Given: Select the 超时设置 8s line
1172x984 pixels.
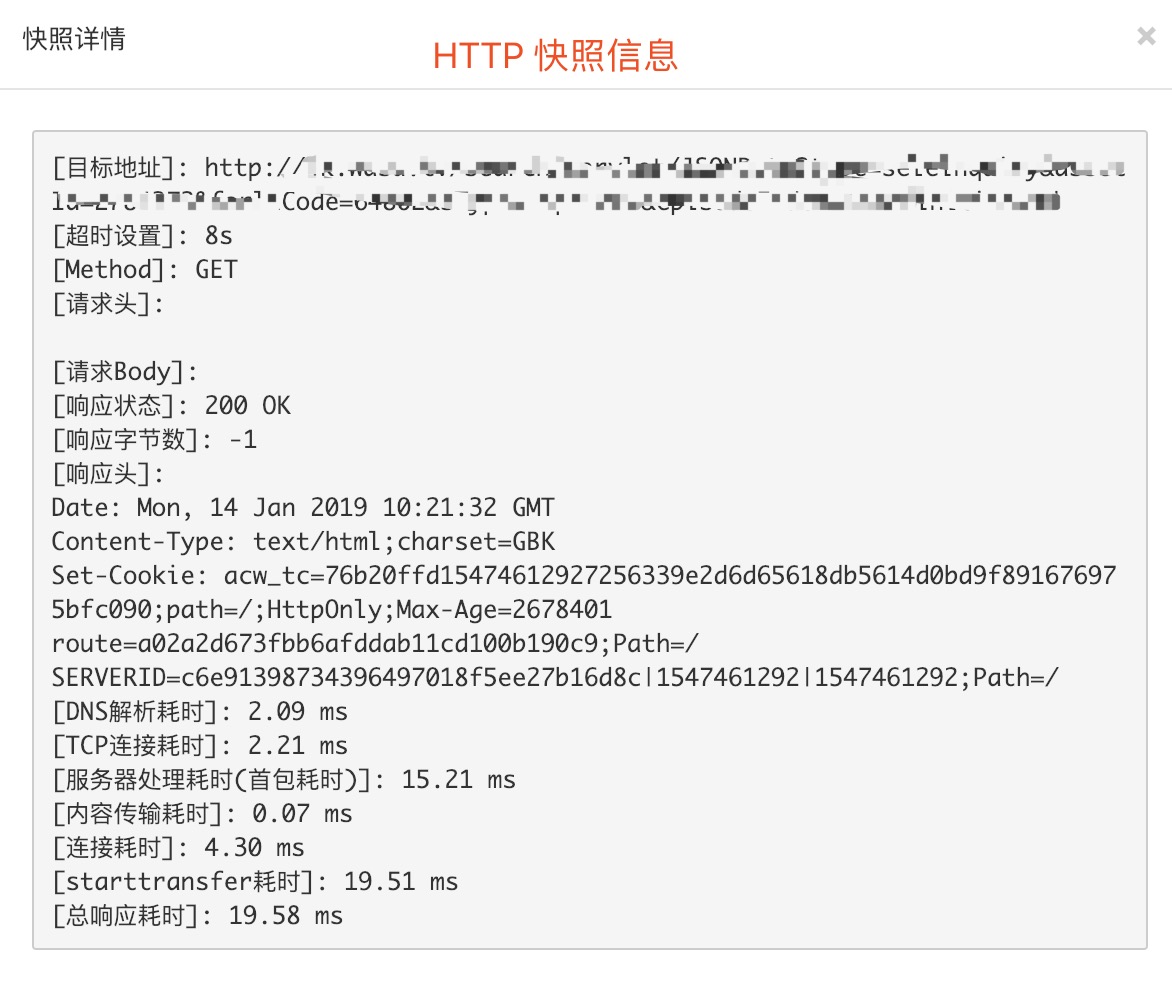Looking at the screenshot, I should coord(145,236).
